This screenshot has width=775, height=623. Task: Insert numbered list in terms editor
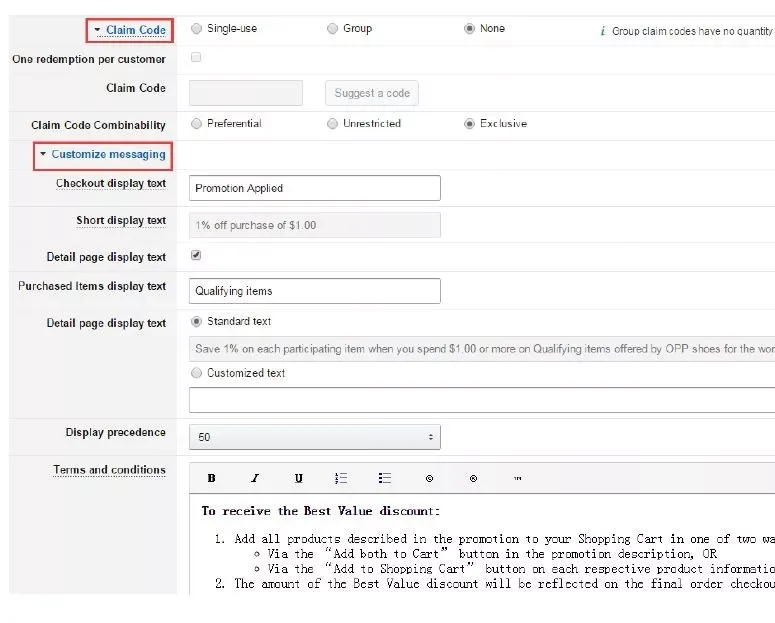[x=341, y=478]
